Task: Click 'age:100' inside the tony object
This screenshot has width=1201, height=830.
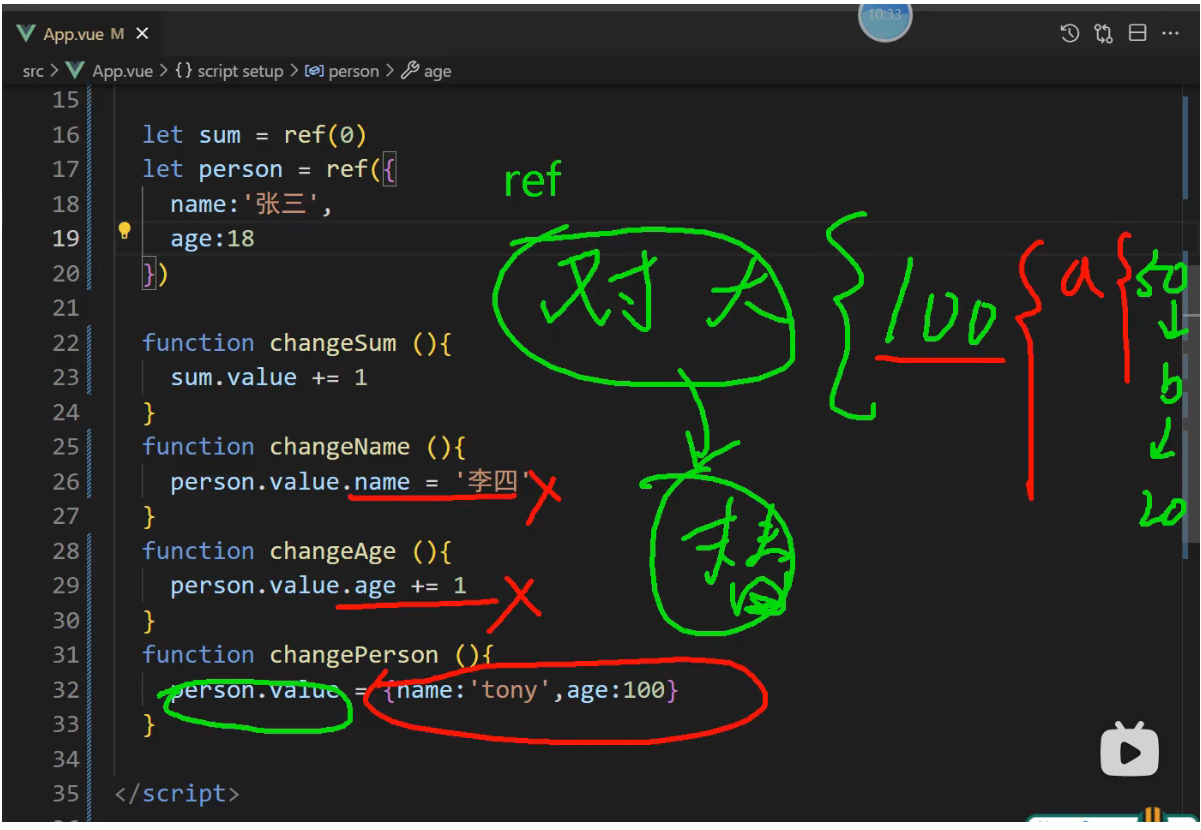Action: click(x=616, y=690)
